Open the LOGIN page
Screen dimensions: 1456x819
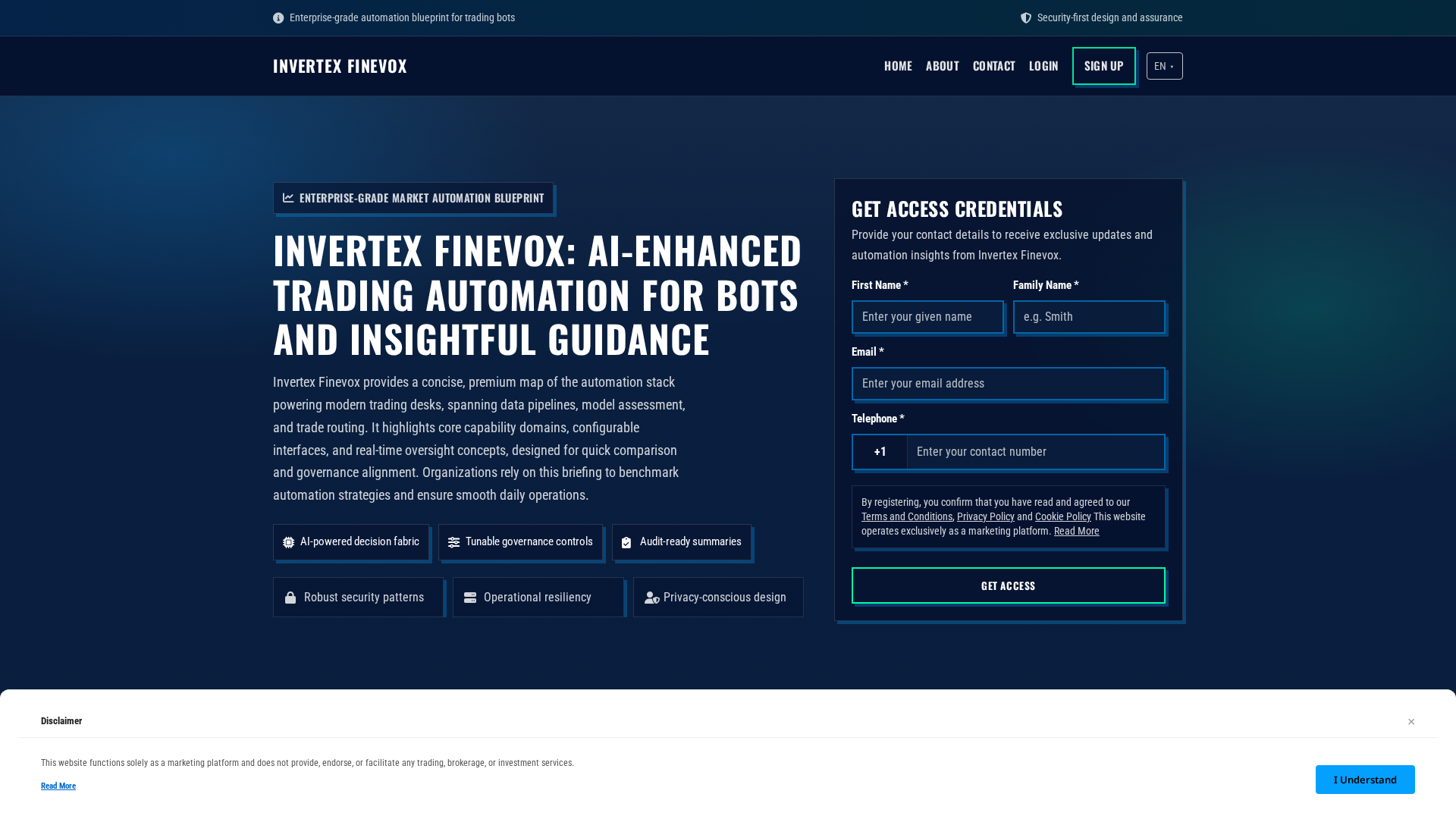[1043, 66]
